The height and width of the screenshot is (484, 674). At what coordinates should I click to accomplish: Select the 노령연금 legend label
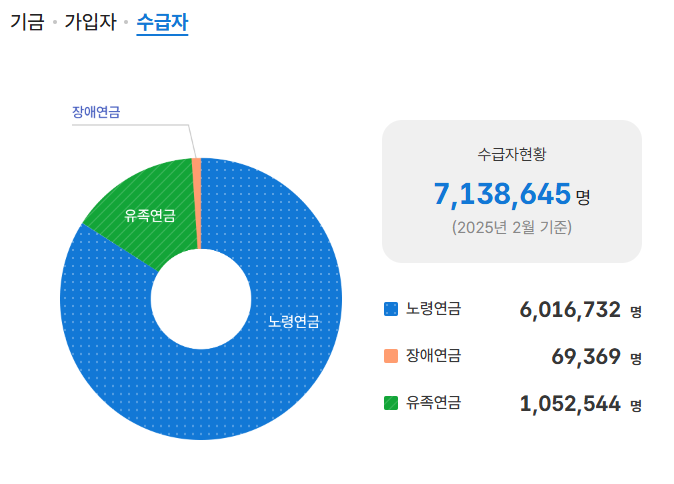(433, 309)
